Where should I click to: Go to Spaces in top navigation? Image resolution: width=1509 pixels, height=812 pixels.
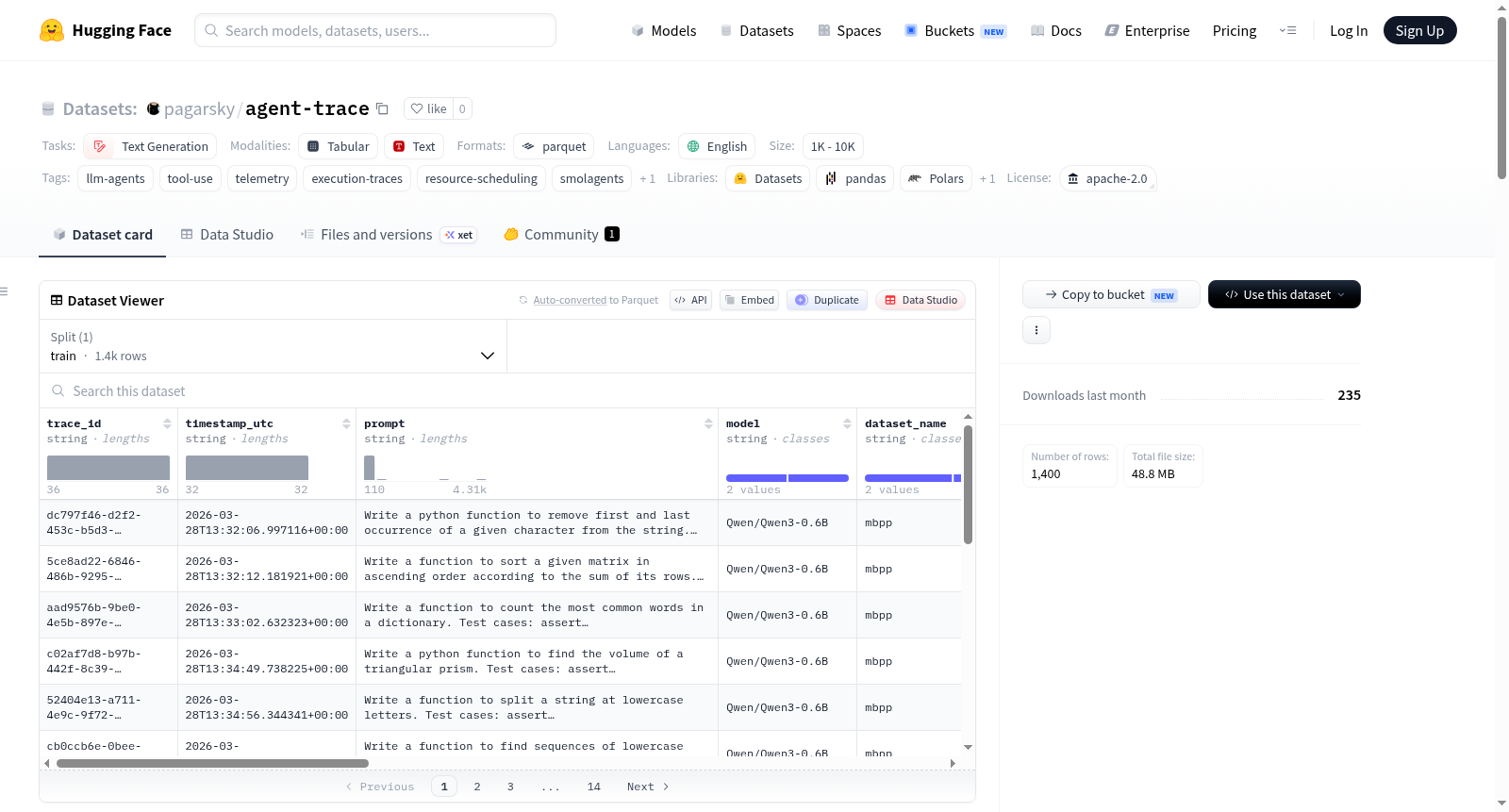pyautogui.click(x=849, y=30)
